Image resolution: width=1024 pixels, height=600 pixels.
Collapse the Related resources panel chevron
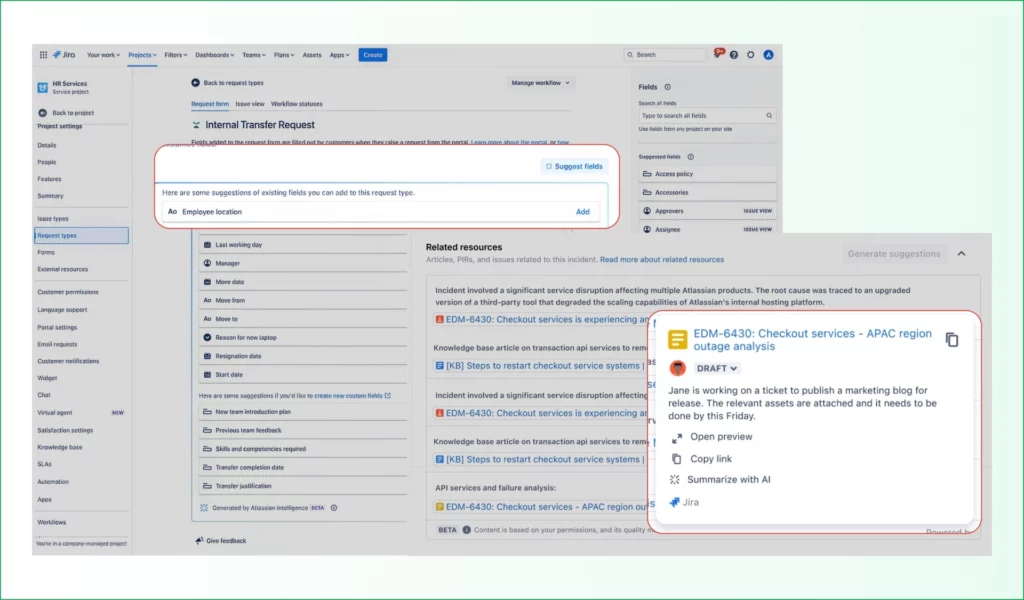click(x=961, y=254)
